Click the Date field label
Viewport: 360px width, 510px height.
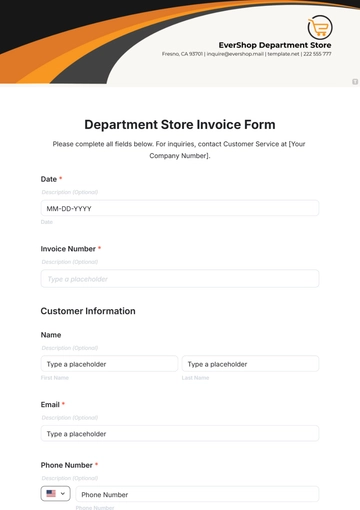coord(49,179)
